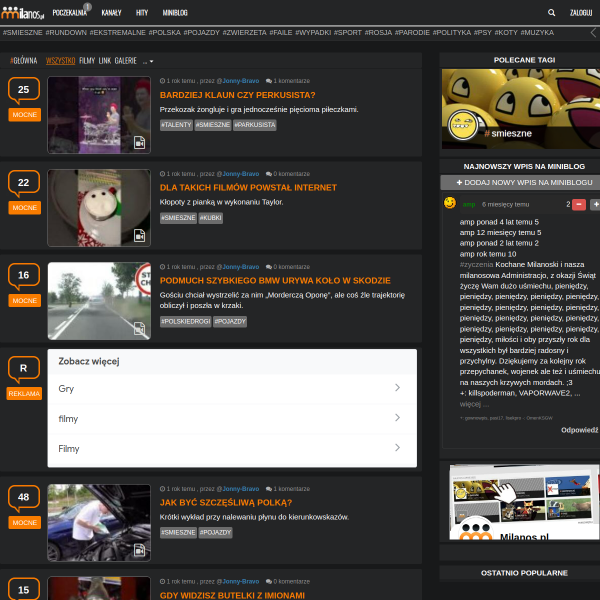Click smieszne tag round smiley avatar
Viewport: 600px width, 600px height.
(462, 125)
